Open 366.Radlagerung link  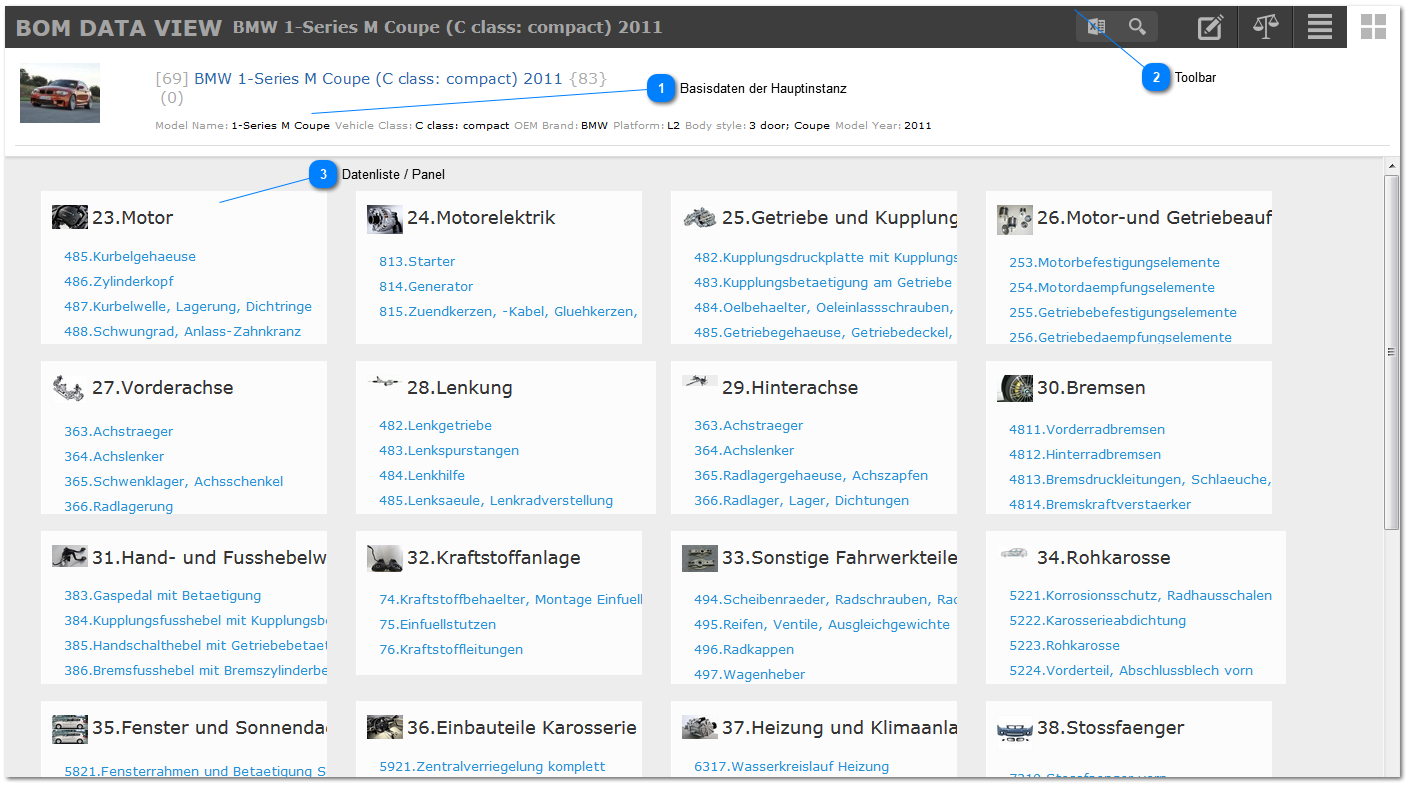tap(119, 507)
